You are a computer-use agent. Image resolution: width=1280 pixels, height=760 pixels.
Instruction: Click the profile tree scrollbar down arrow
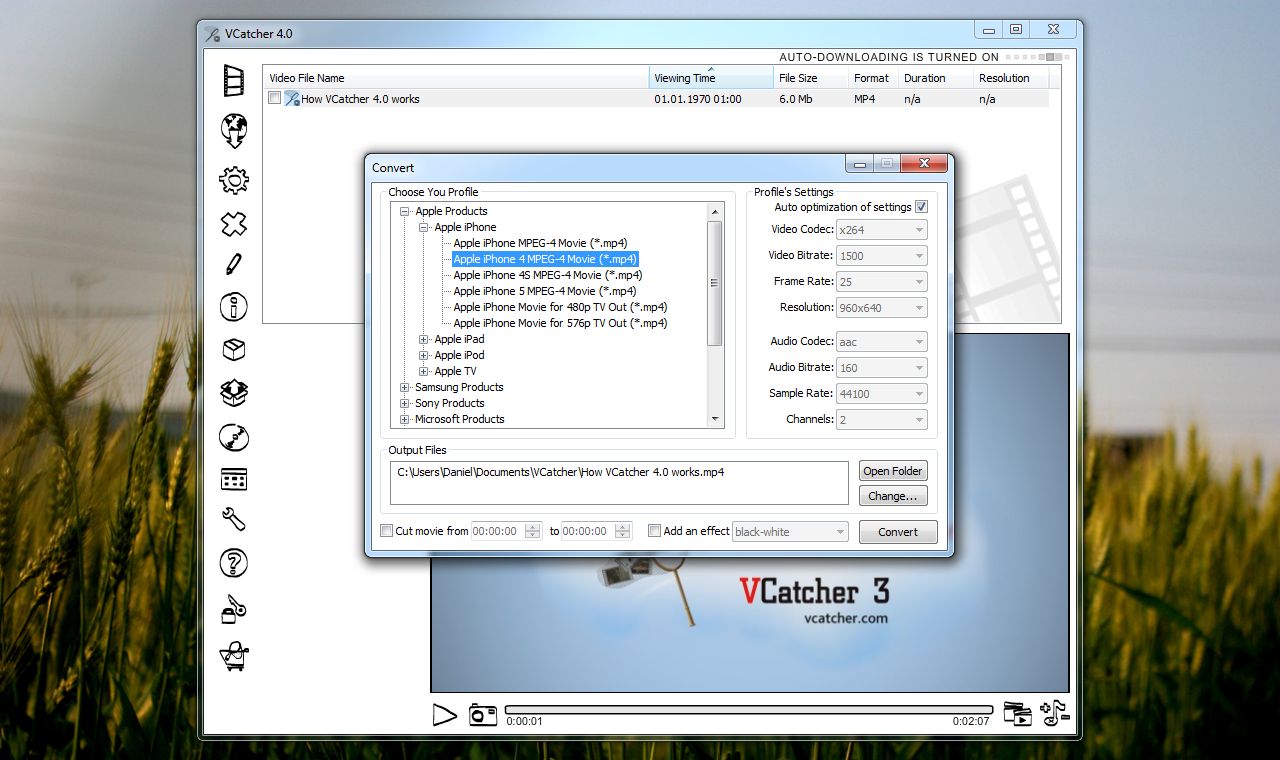coord(715,419)
